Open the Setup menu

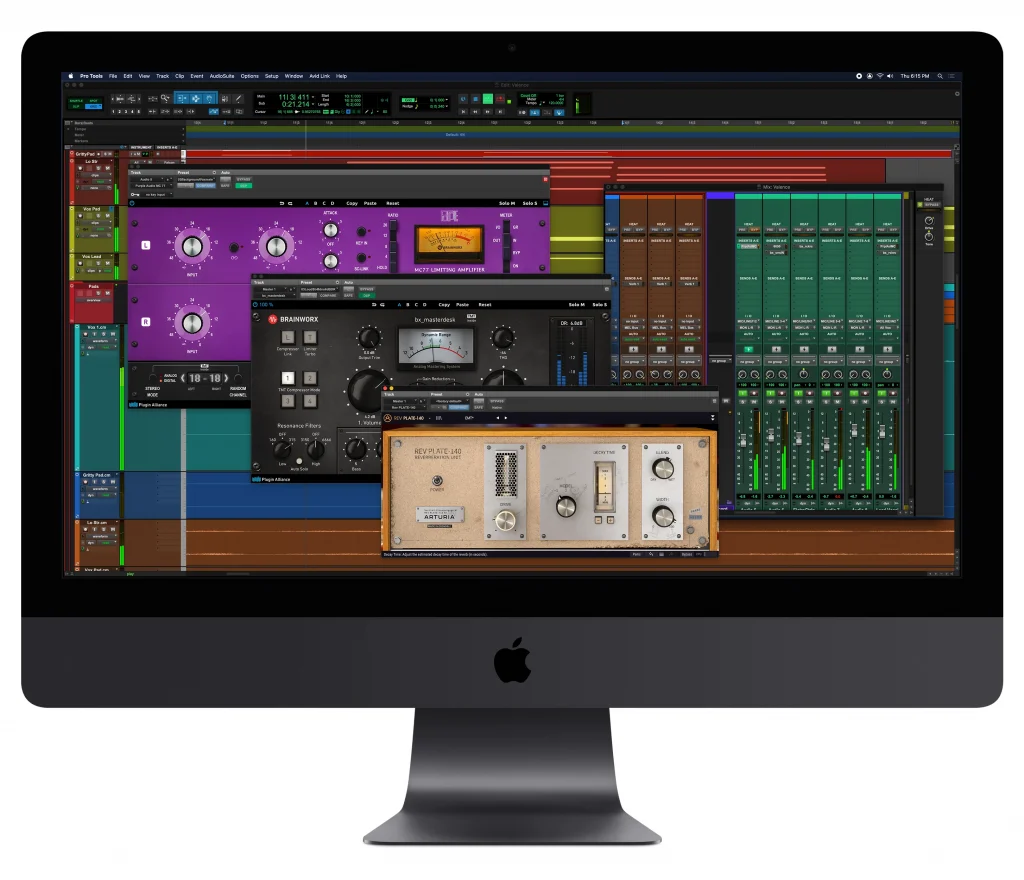point(272,76)
